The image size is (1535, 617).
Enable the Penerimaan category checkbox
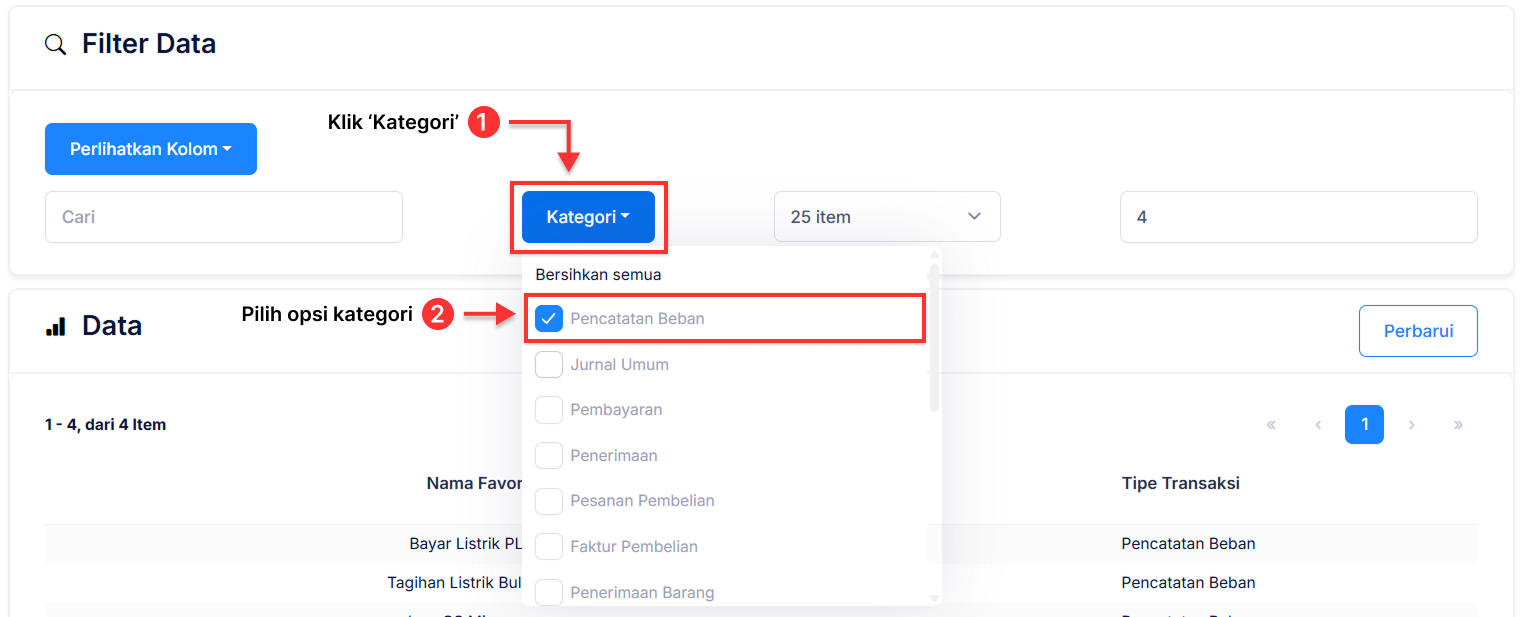549,456
